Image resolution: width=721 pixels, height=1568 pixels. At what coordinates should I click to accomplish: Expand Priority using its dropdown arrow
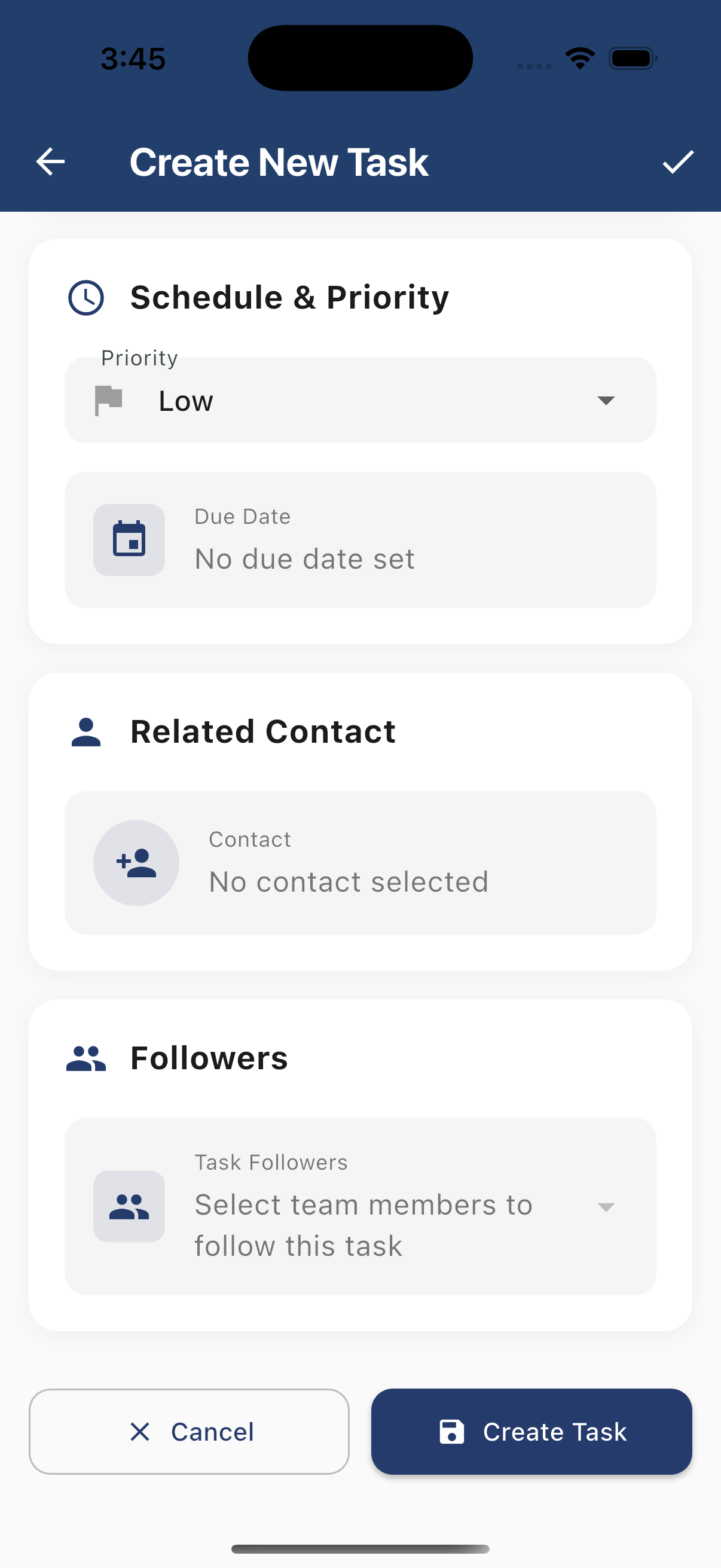pyautogui.click(x=606, y=400)
